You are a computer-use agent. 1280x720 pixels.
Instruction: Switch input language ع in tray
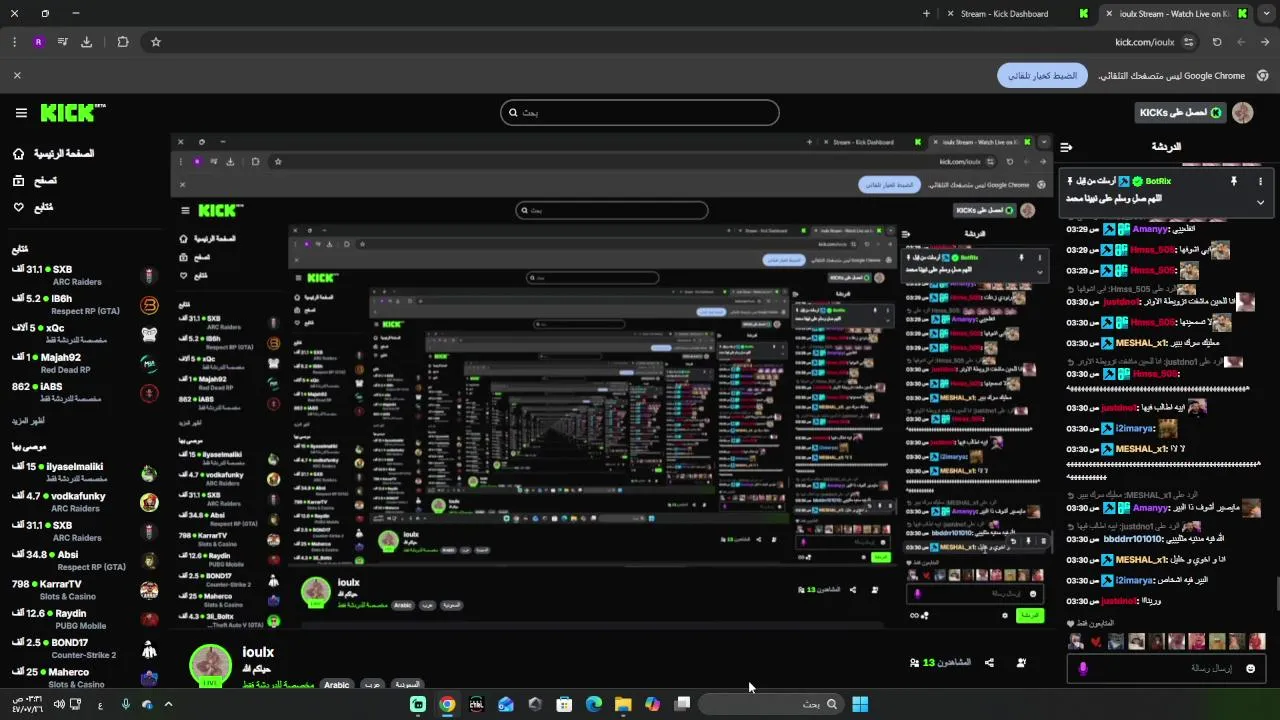point(100,705)
